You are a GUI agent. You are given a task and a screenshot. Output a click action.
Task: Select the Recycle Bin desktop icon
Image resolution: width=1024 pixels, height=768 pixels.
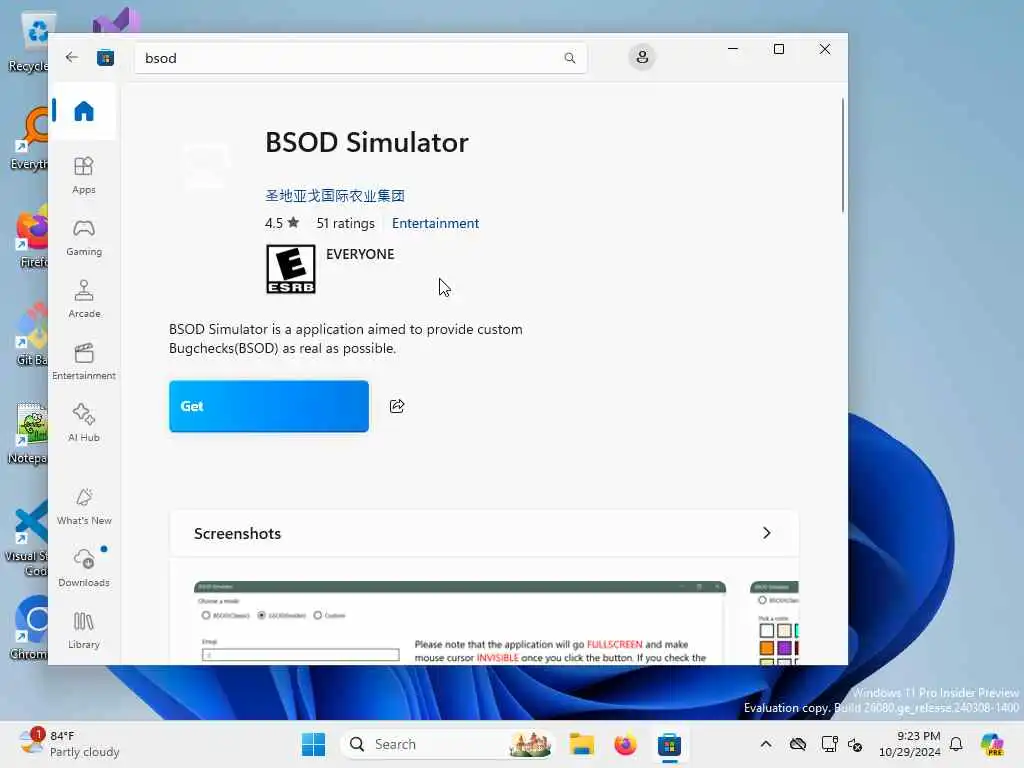click(31, 42)
